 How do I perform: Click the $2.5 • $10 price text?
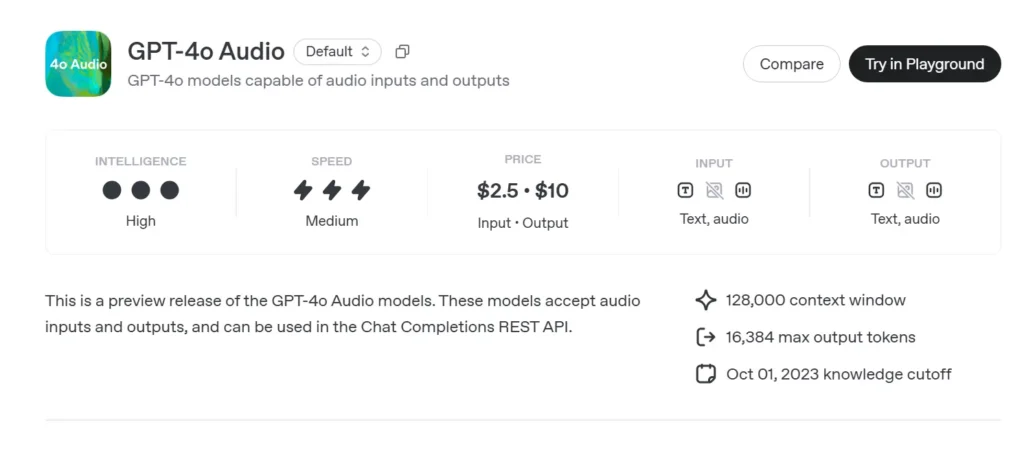click(x=523, y=191)
